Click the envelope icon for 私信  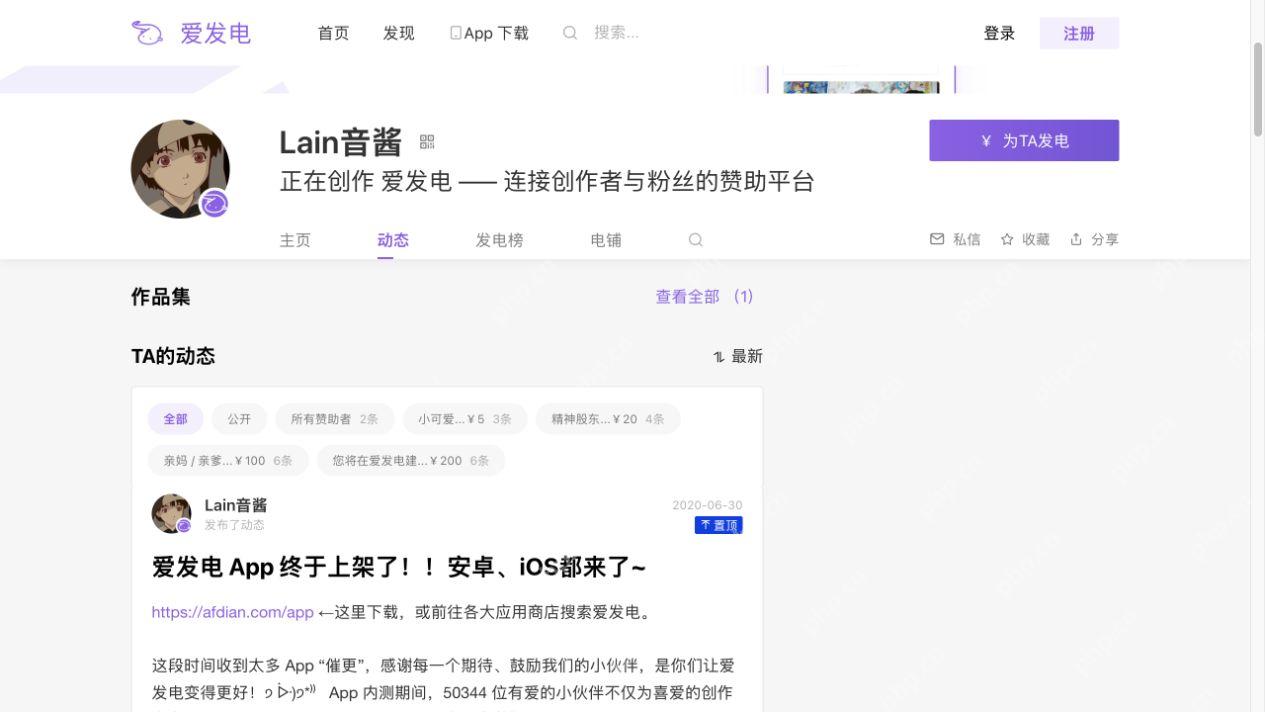[937, 239]
